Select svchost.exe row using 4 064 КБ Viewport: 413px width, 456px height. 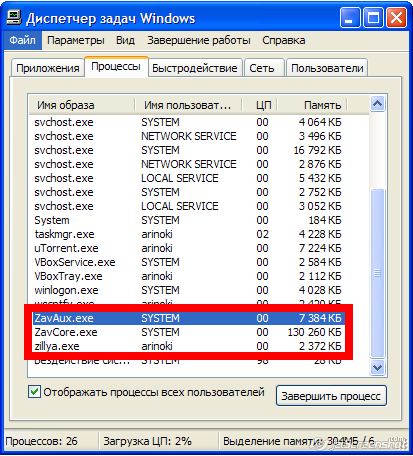[188, 122]
